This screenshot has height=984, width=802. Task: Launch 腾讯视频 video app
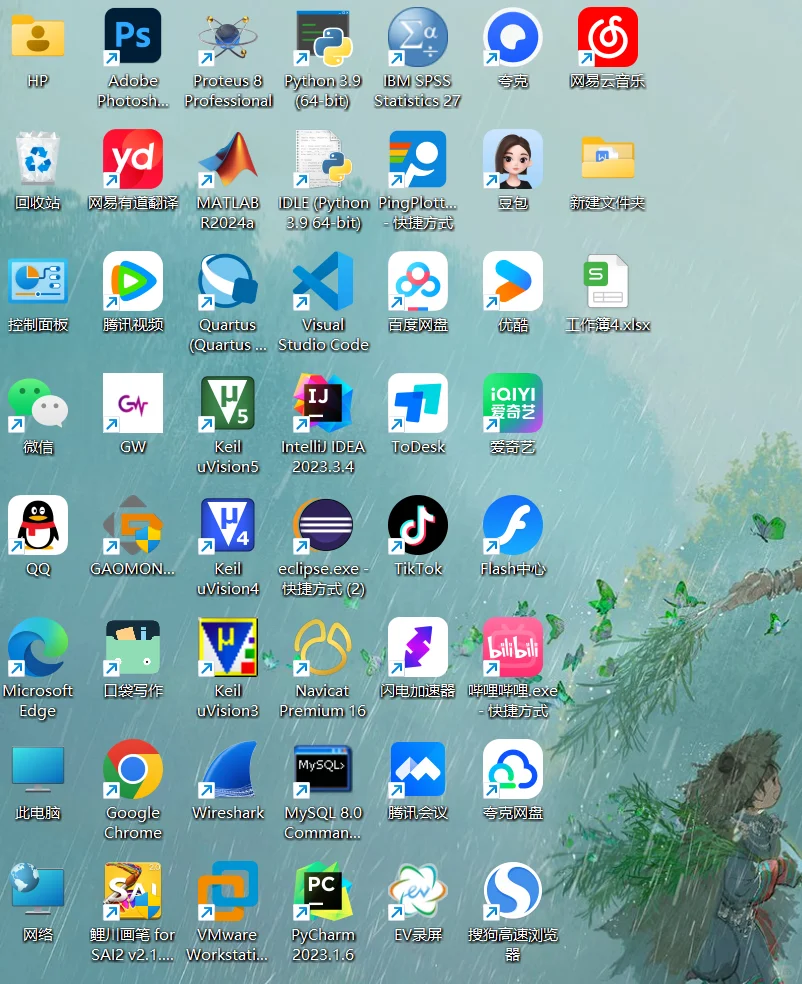(x=132, y=281)
